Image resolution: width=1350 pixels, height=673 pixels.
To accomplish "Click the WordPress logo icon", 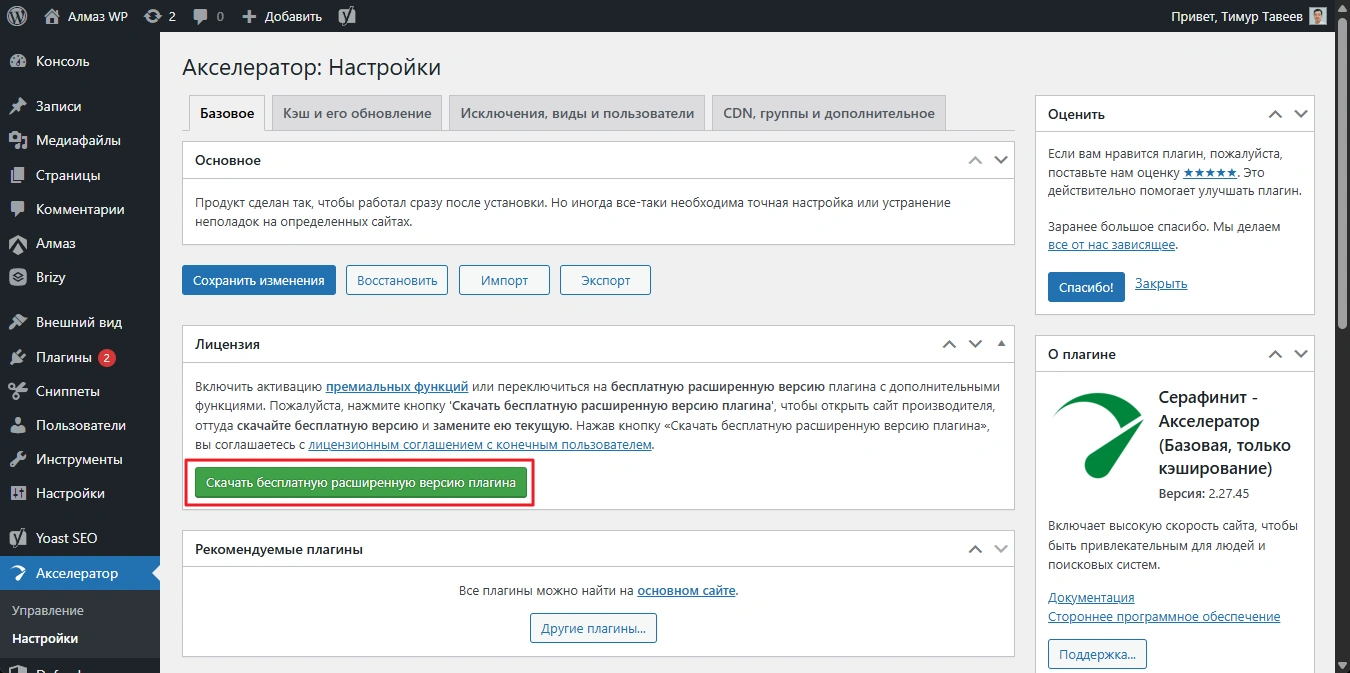I will (x=17, y=16).
